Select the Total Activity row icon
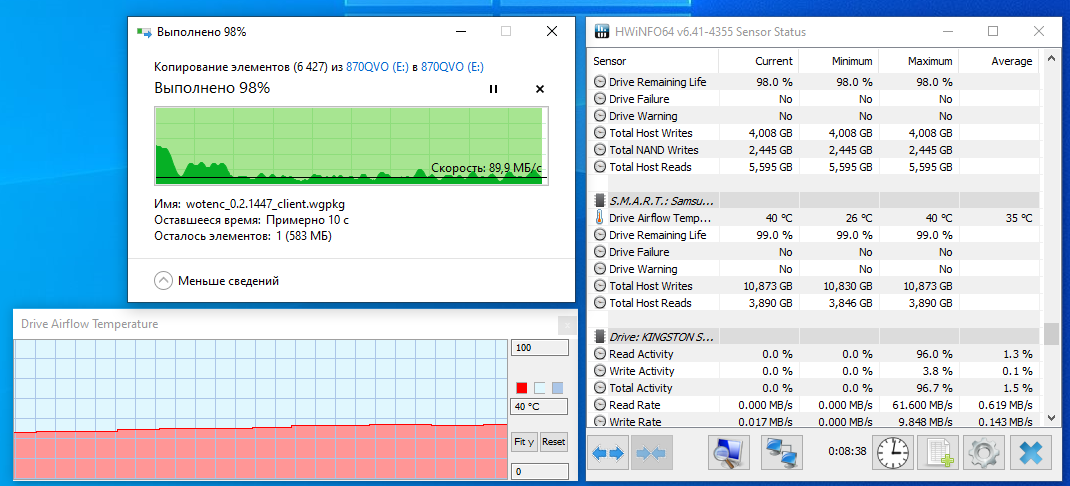Viewport: 1070px width, 486px height. 600,388
